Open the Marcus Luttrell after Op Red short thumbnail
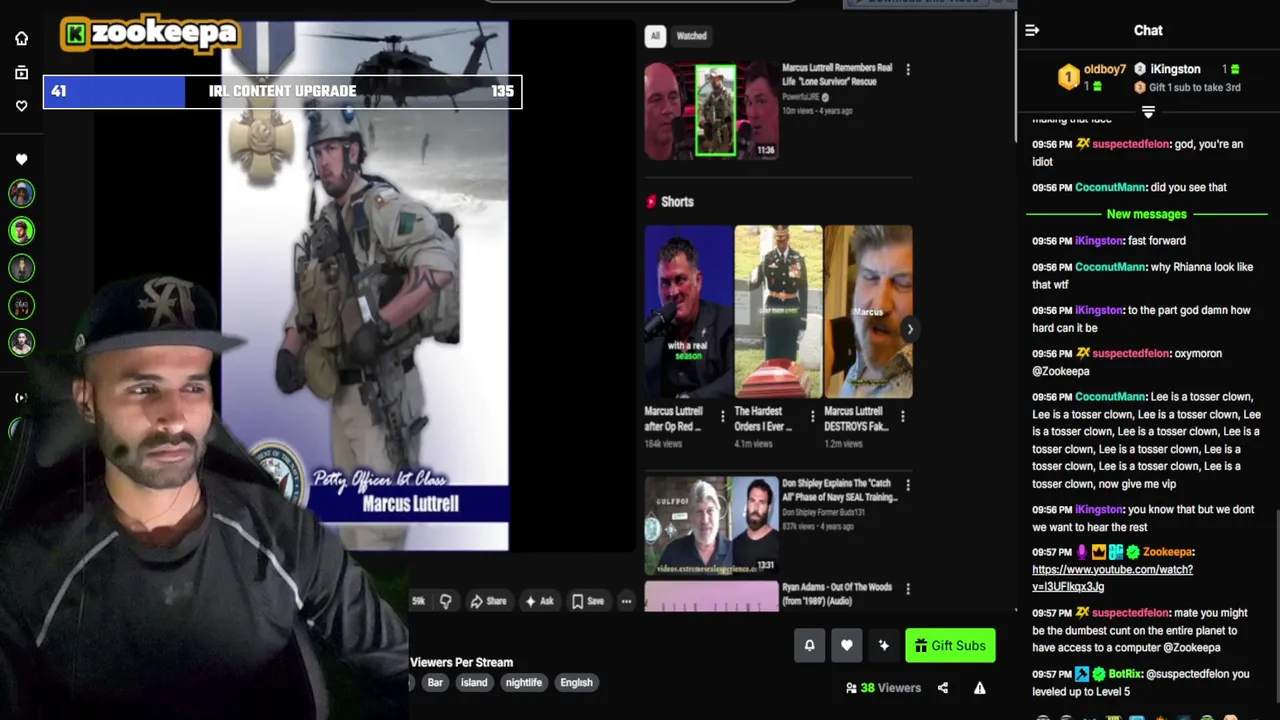Screen dimensions: 1280x720 [688, 312]
